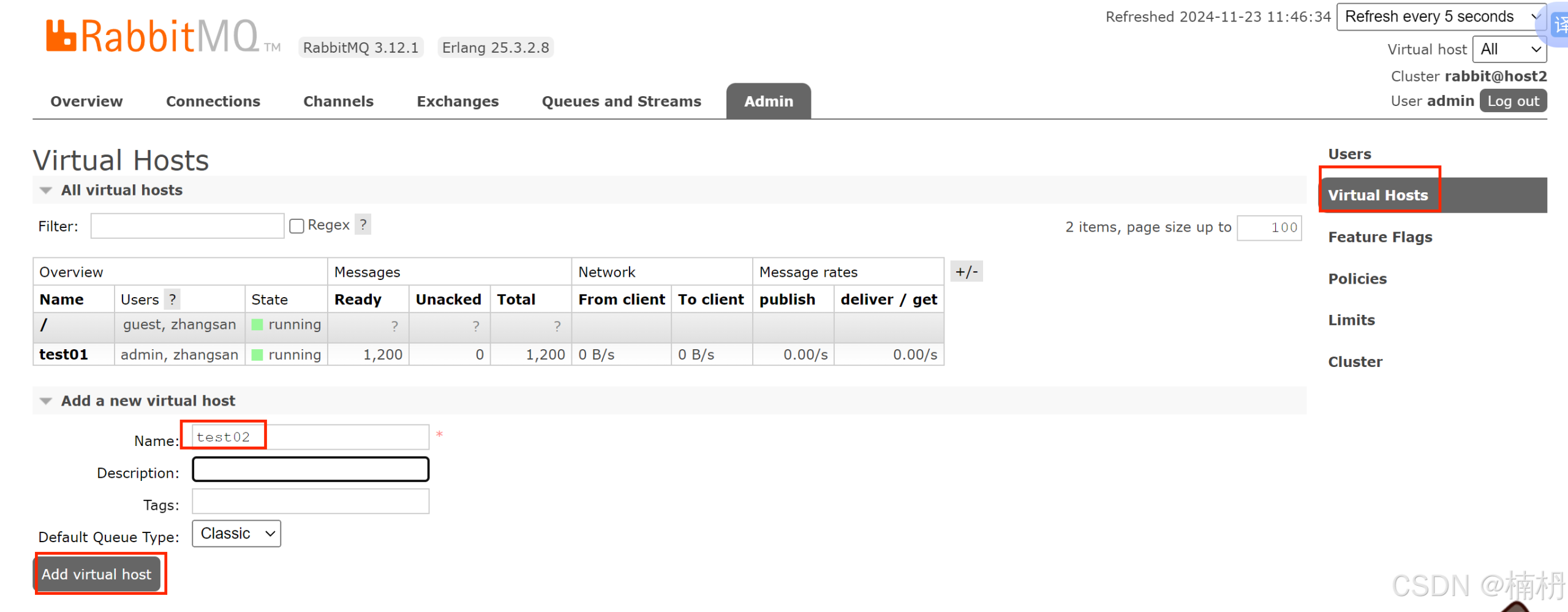Viewport: 1568px width, 612px height.
Task: Open help for the Regex option
Action: click(363, 224)
